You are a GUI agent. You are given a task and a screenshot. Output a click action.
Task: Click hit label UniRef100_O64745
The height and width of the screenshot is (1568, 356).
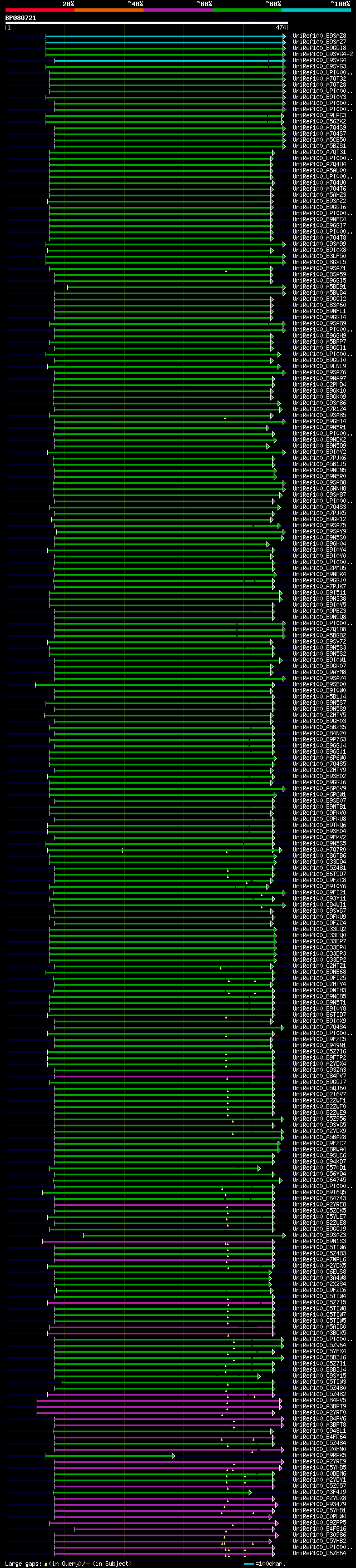click(x=319, y=1180)
